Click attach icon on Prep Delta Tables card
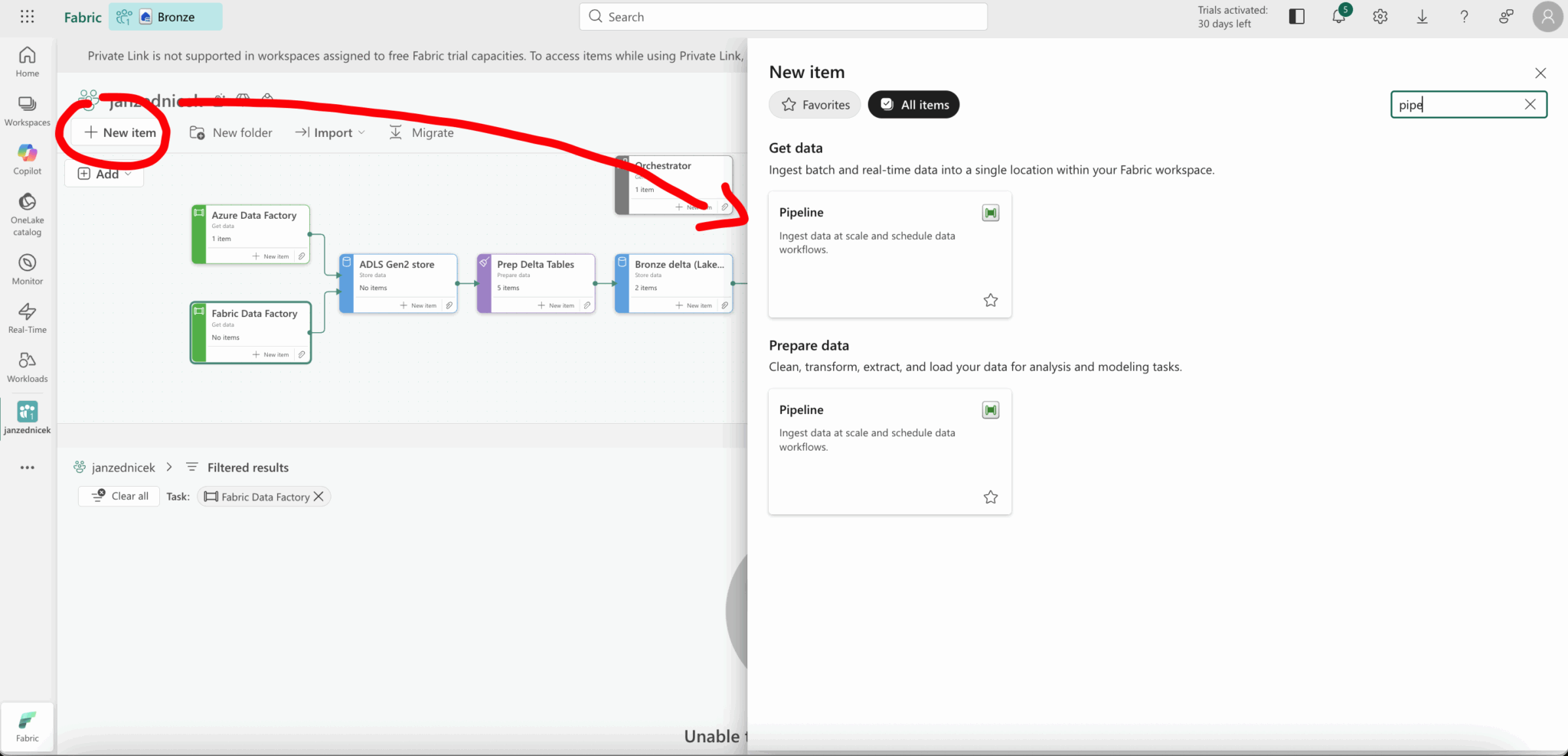 [x=587, y=305]
